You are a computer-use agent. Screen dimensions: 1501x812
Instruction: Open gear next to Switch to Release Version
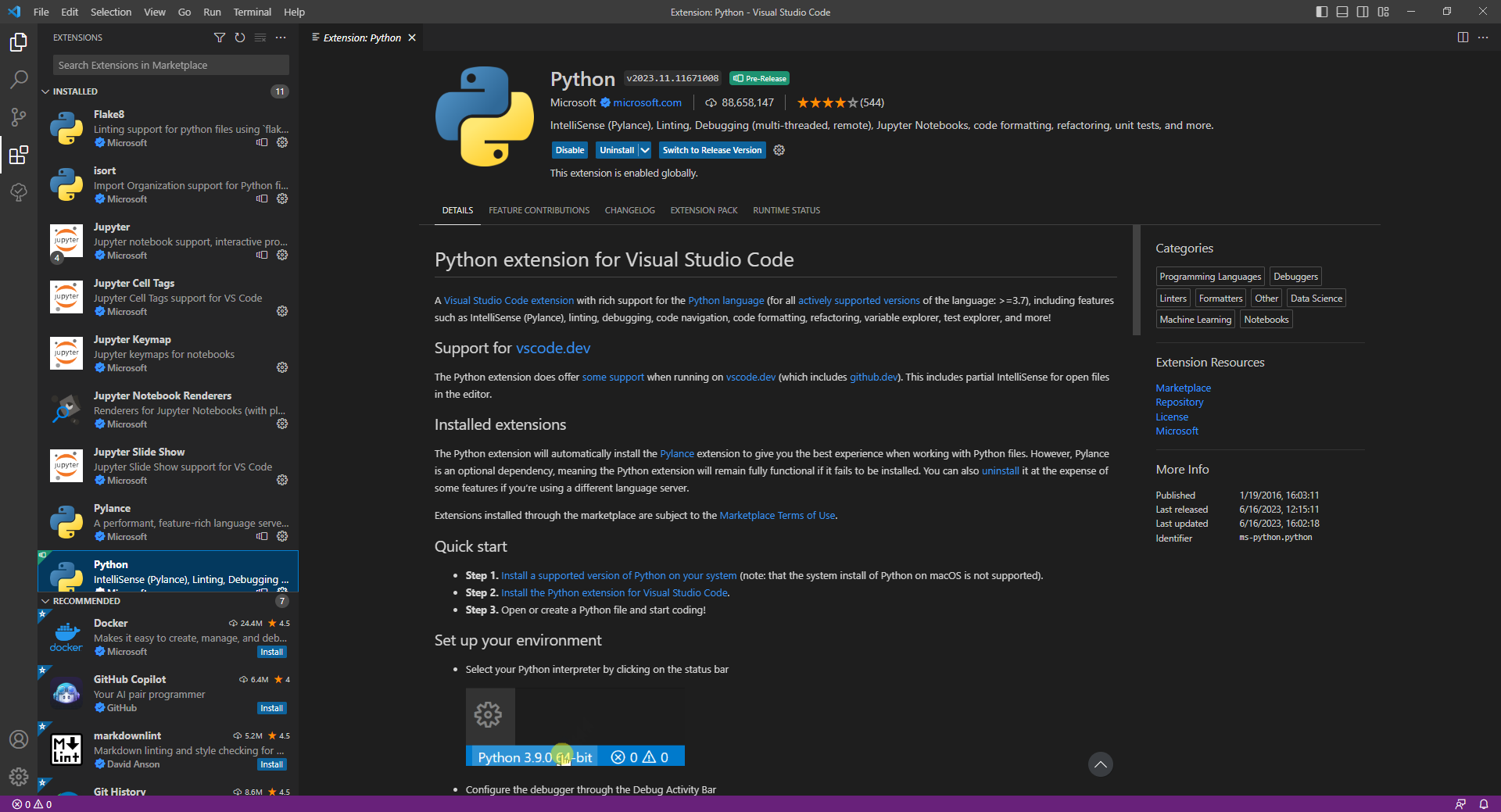pyautogui.click(x=779, y=150)
